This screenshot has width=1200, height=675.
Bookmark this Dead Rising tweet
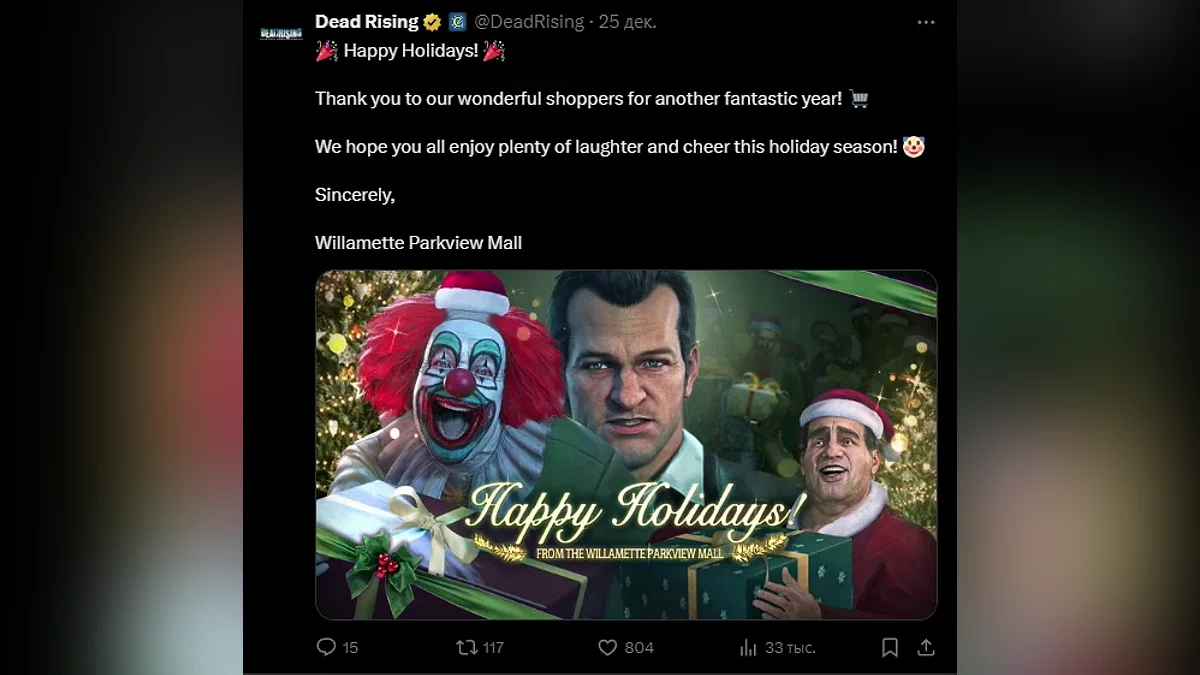[x=890, y=647]
